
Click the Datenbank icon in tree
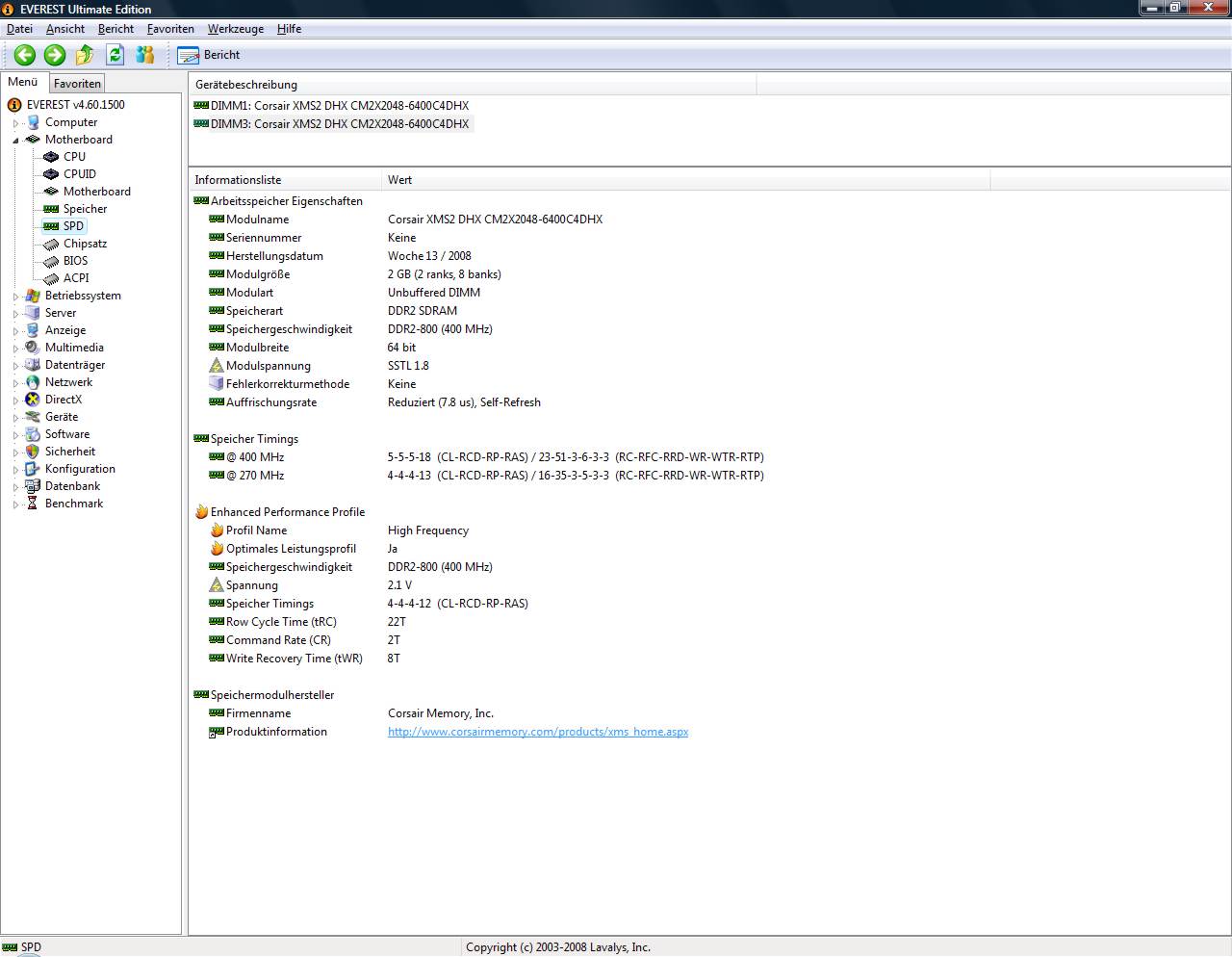click(x=33, y=486)
